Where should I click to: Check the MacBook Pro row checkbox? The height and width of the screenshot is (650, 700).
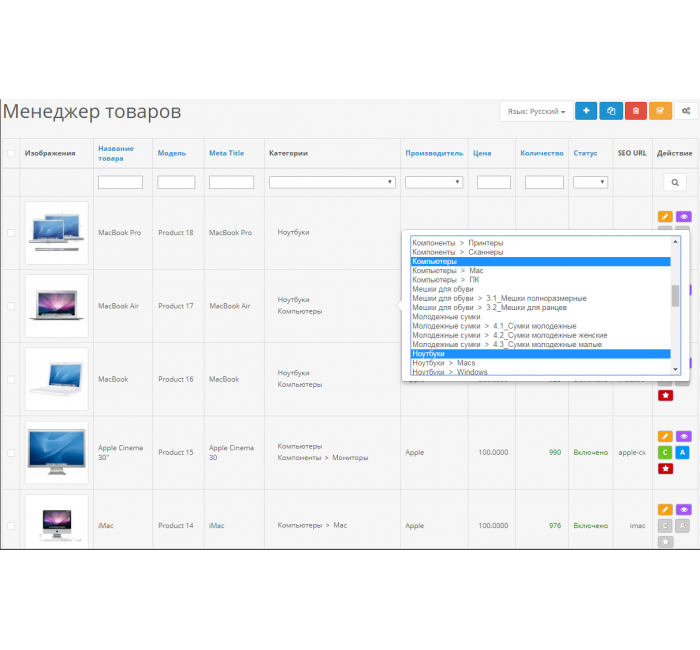[11, 233]
